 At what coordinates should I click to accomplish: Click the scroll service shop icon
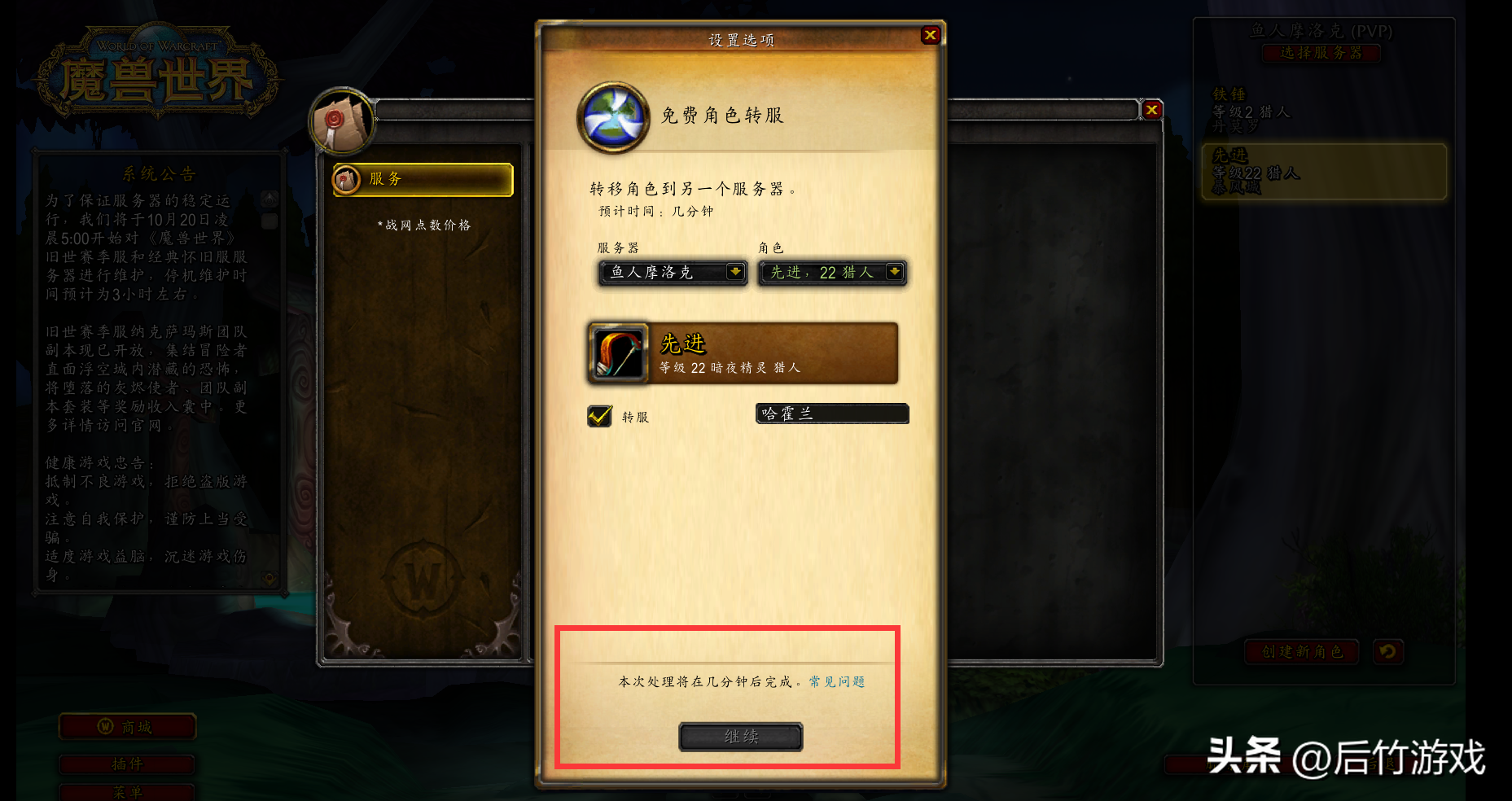click(x=342, y=121)
